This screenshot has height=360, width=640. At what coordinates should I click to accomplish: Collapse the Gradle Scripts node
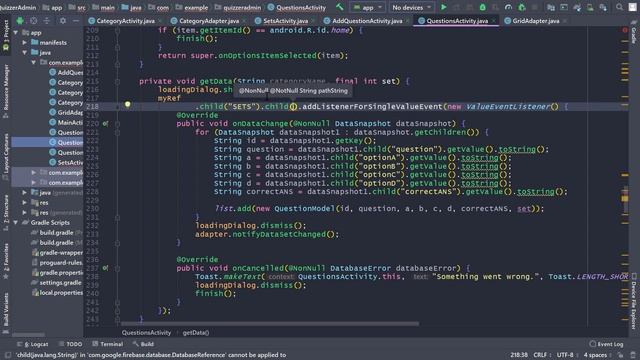(16, 222)
